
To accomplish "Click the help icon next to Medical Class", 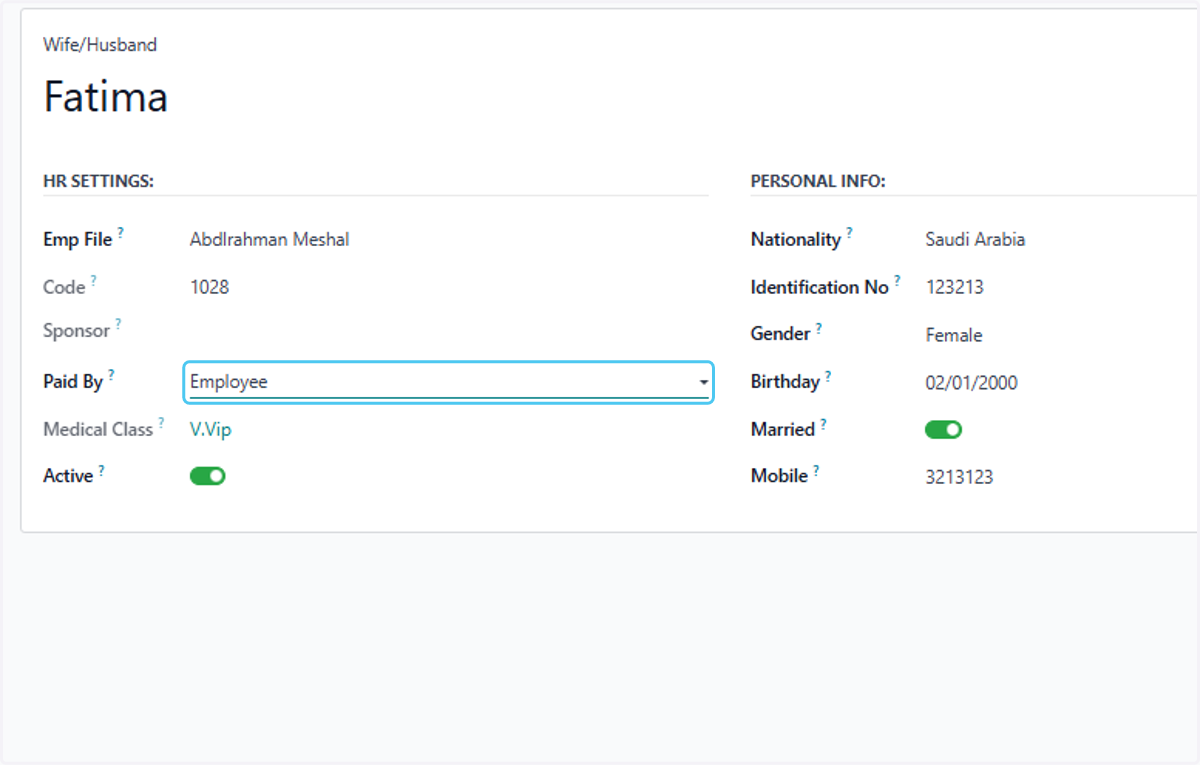I will tap(161, 423).
